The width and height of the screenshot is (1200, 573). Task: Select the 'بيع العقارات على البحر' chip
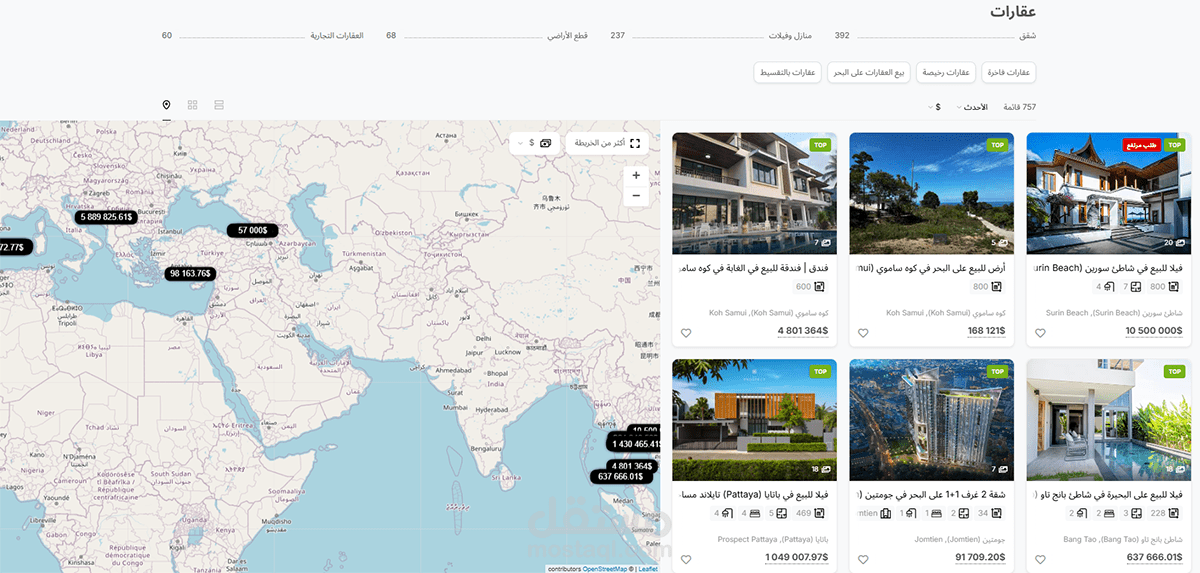(x=870, y=72)
